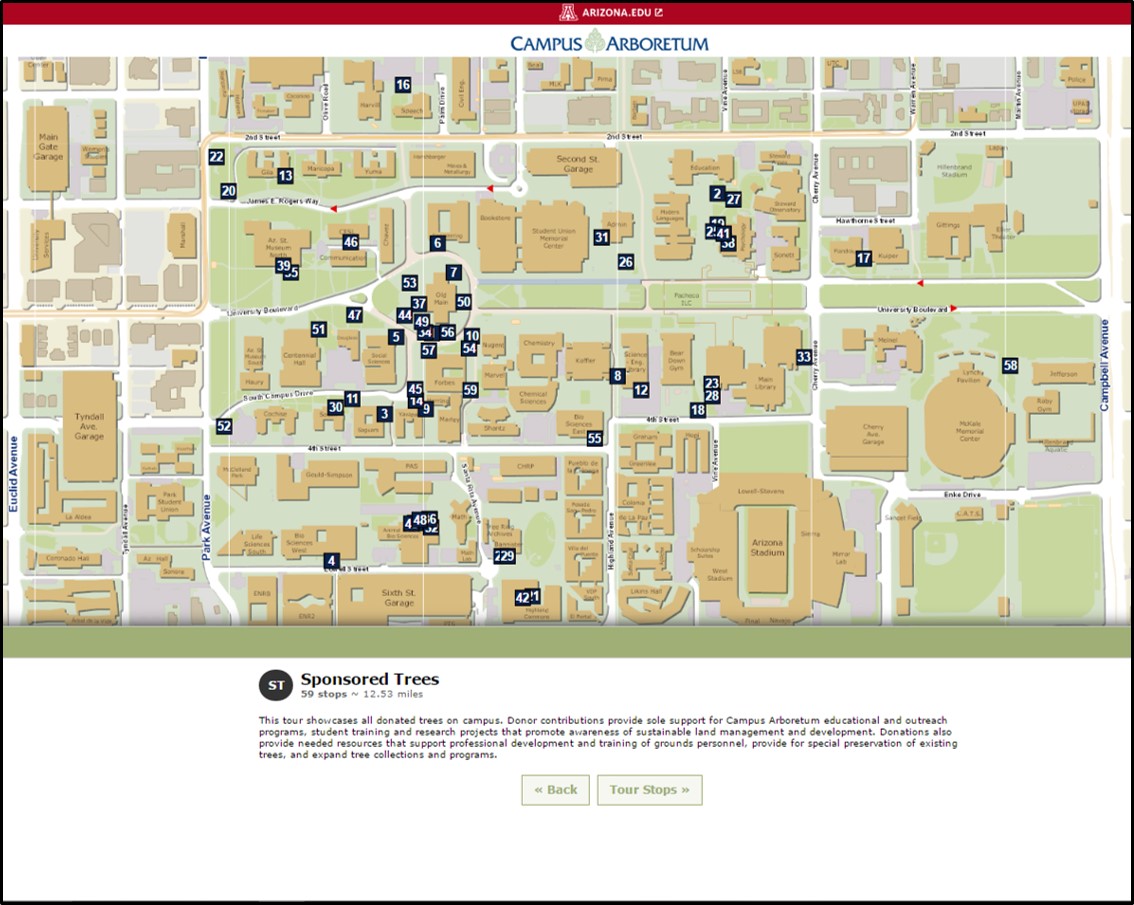Click tour stop marker 17
Screen dimensions: 1134x905
coord(864,258)
